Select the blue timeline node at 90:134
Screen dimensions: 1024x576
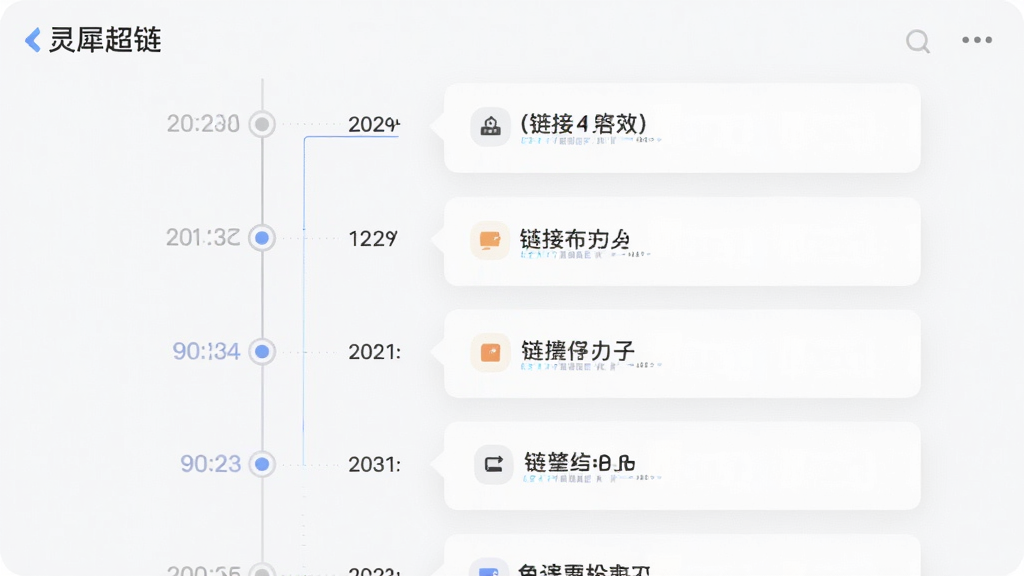click(262, 351)
